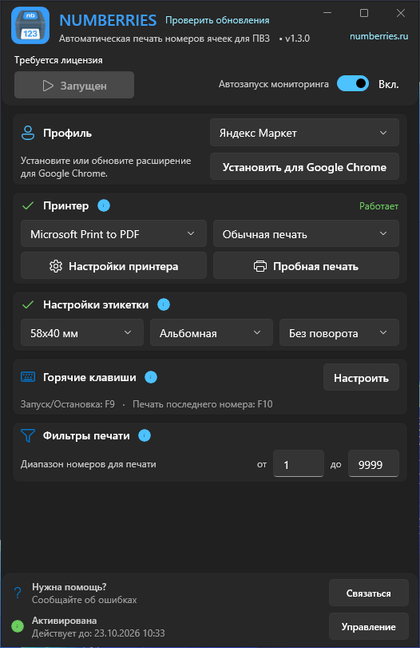Click the Требуется лицензия status text
Screen dimensions: 420x648
click(58, 60)
